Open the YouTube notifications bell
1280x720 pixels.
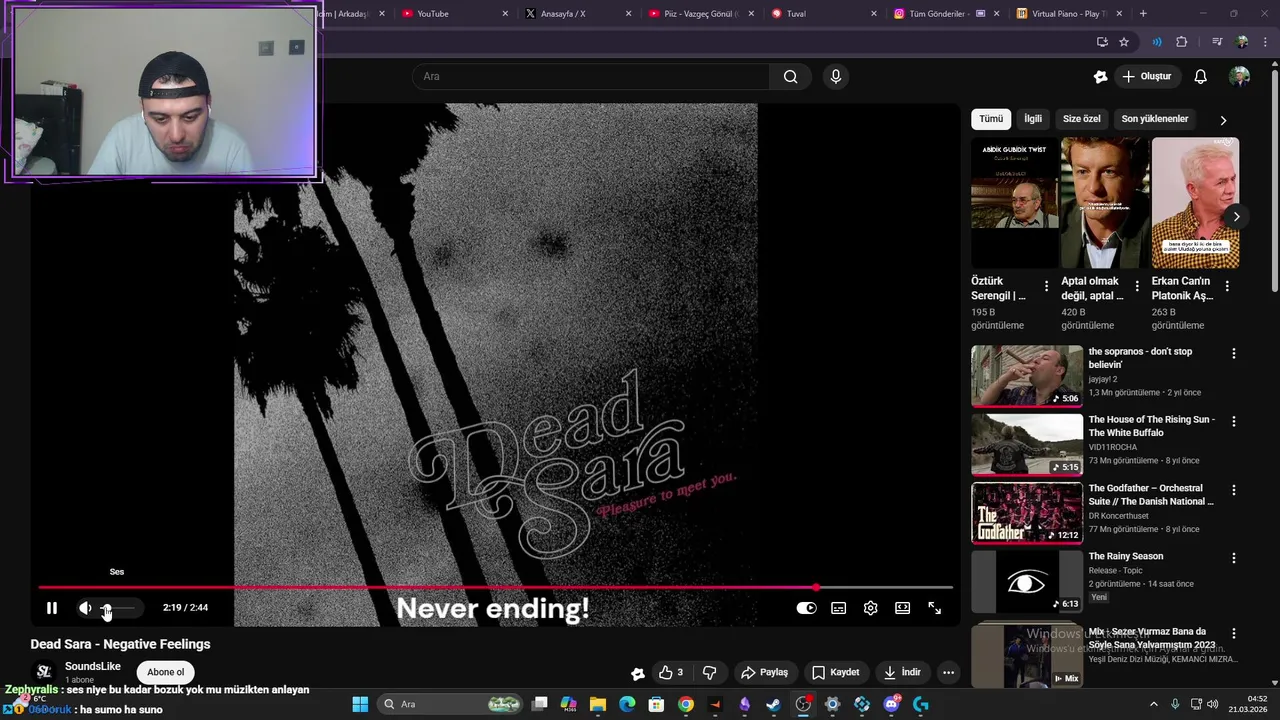[x=1200, y=76]
